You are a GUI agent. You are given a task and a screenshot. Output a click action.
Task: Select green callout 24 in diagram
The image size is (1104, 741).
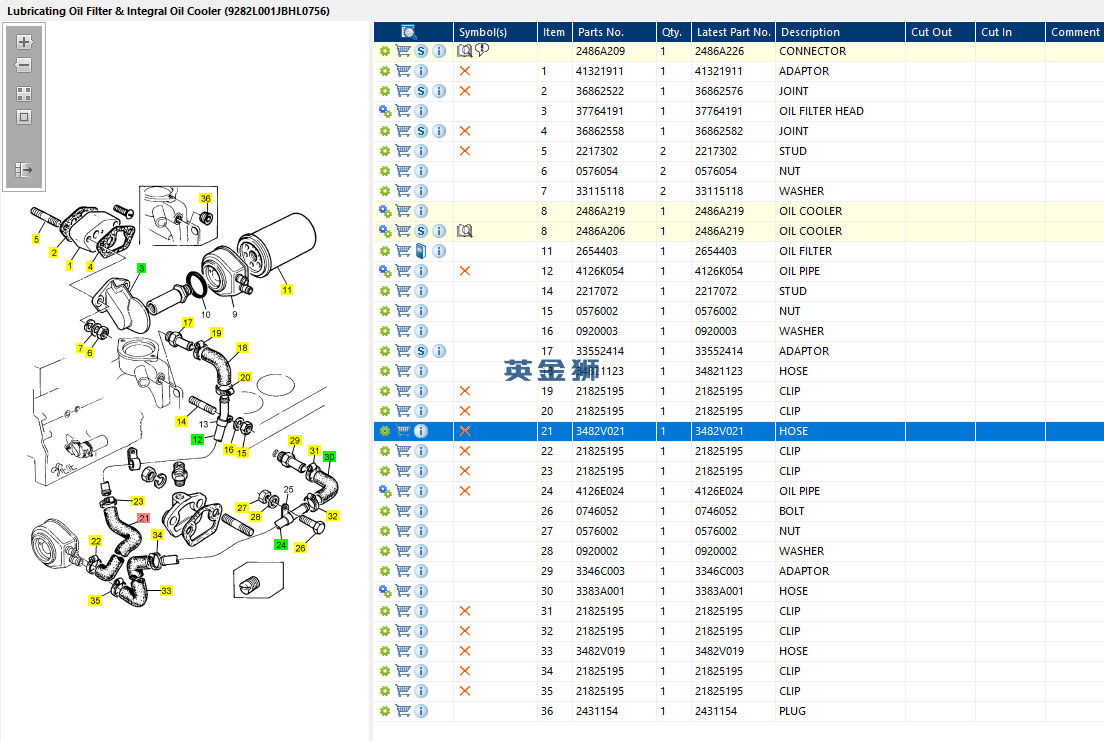click(x=281, y=544)
